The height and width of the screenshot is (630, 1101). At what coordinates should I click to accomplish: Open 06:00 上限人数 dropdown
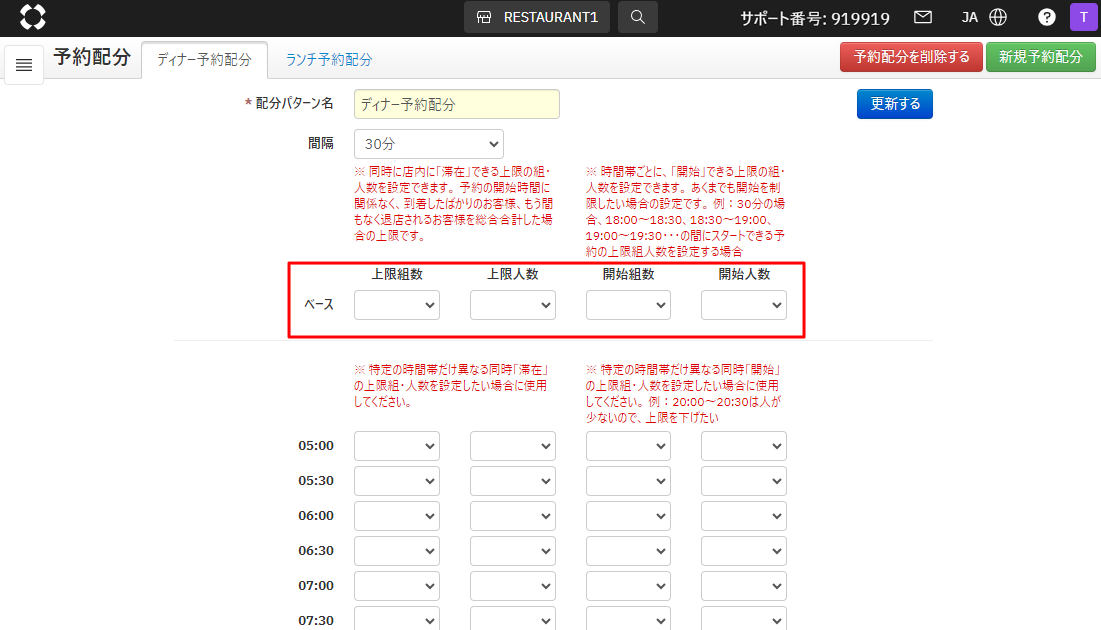coord(513,516)
